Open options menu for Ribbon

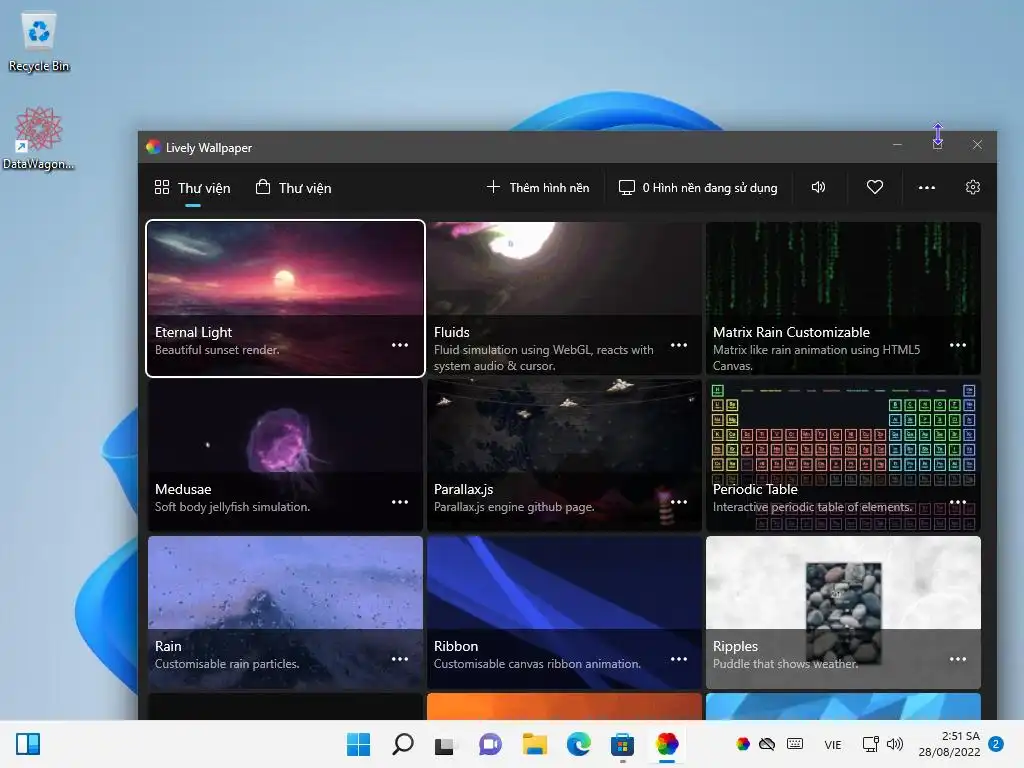coord(679,659)
